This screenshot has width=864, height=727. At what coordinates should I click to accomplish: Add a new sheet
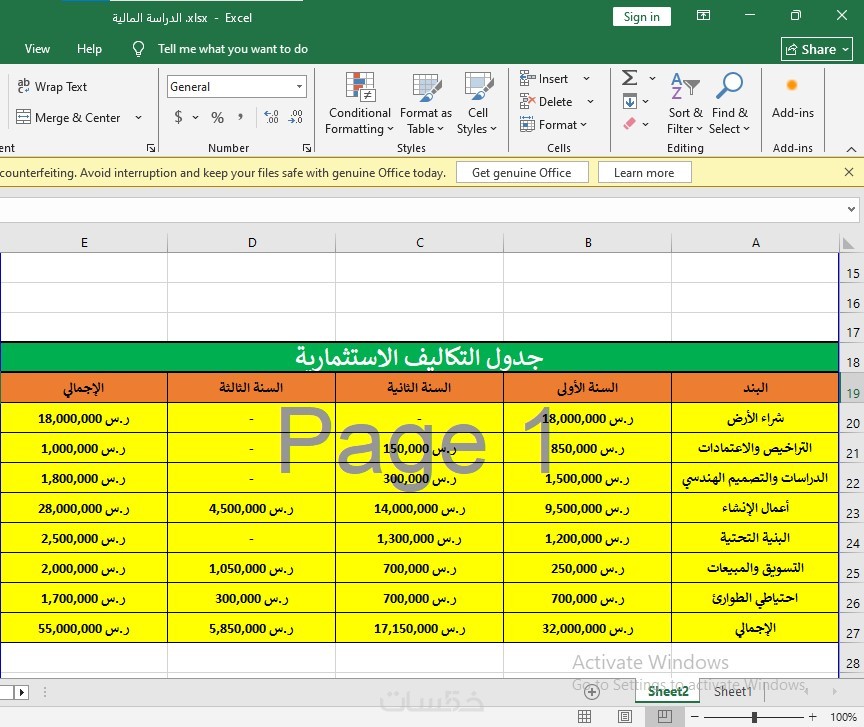(x=592, y=691)
